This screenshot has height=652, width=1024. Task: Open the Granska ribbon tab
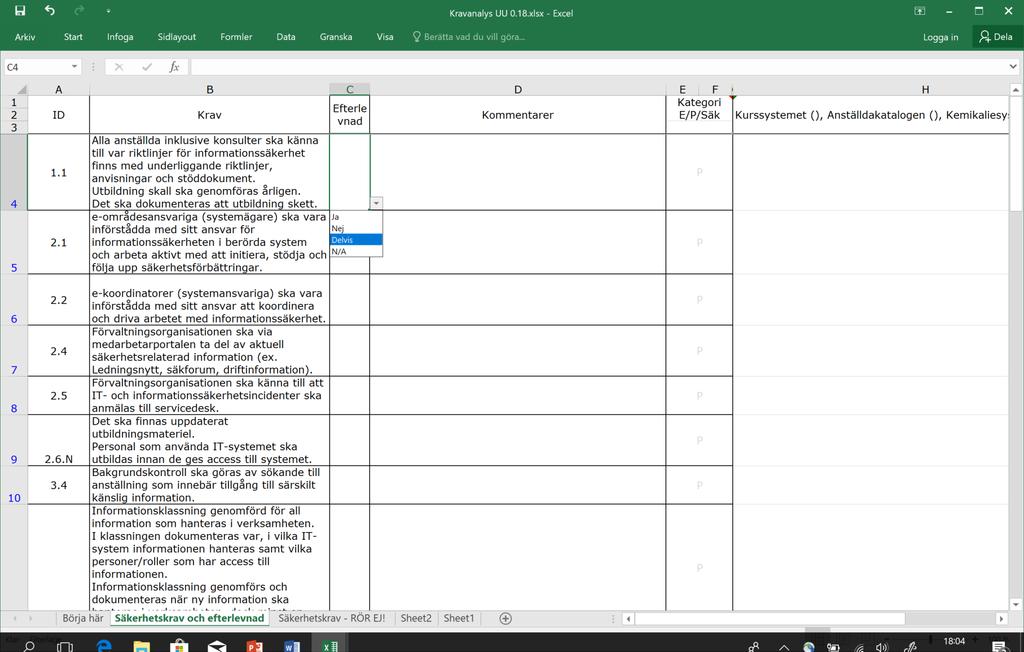tap(336, 37)
